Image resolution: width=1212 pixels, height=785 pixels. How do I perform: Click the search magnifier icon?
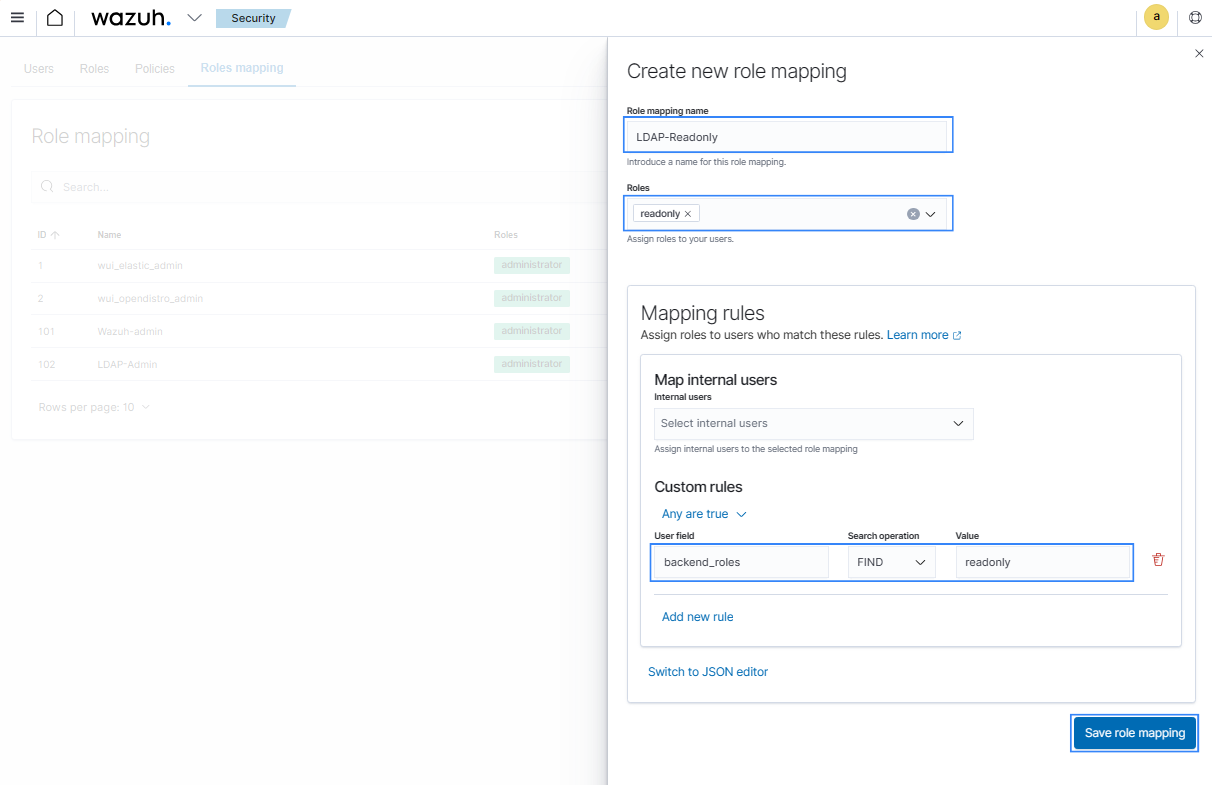pyautogui.click(x=48, y=187)
